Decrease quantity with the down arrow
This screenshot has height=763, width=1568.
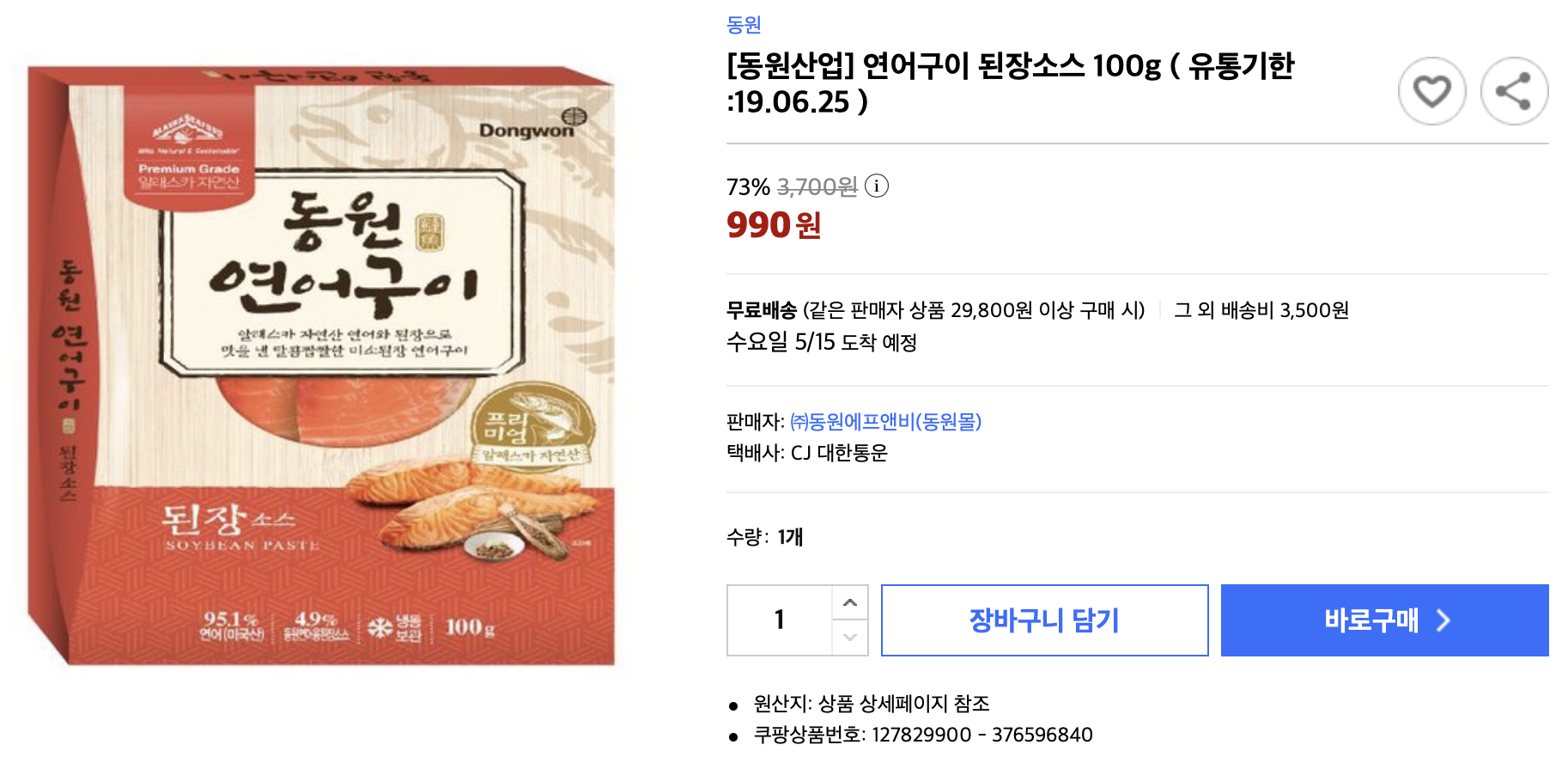coord(850,638)
